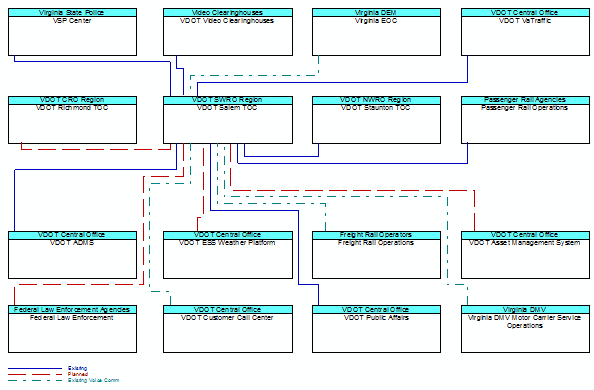Click the 'Federal Law Enforcement' label
This screenshot has width=594, height=390.
(72, 318)
